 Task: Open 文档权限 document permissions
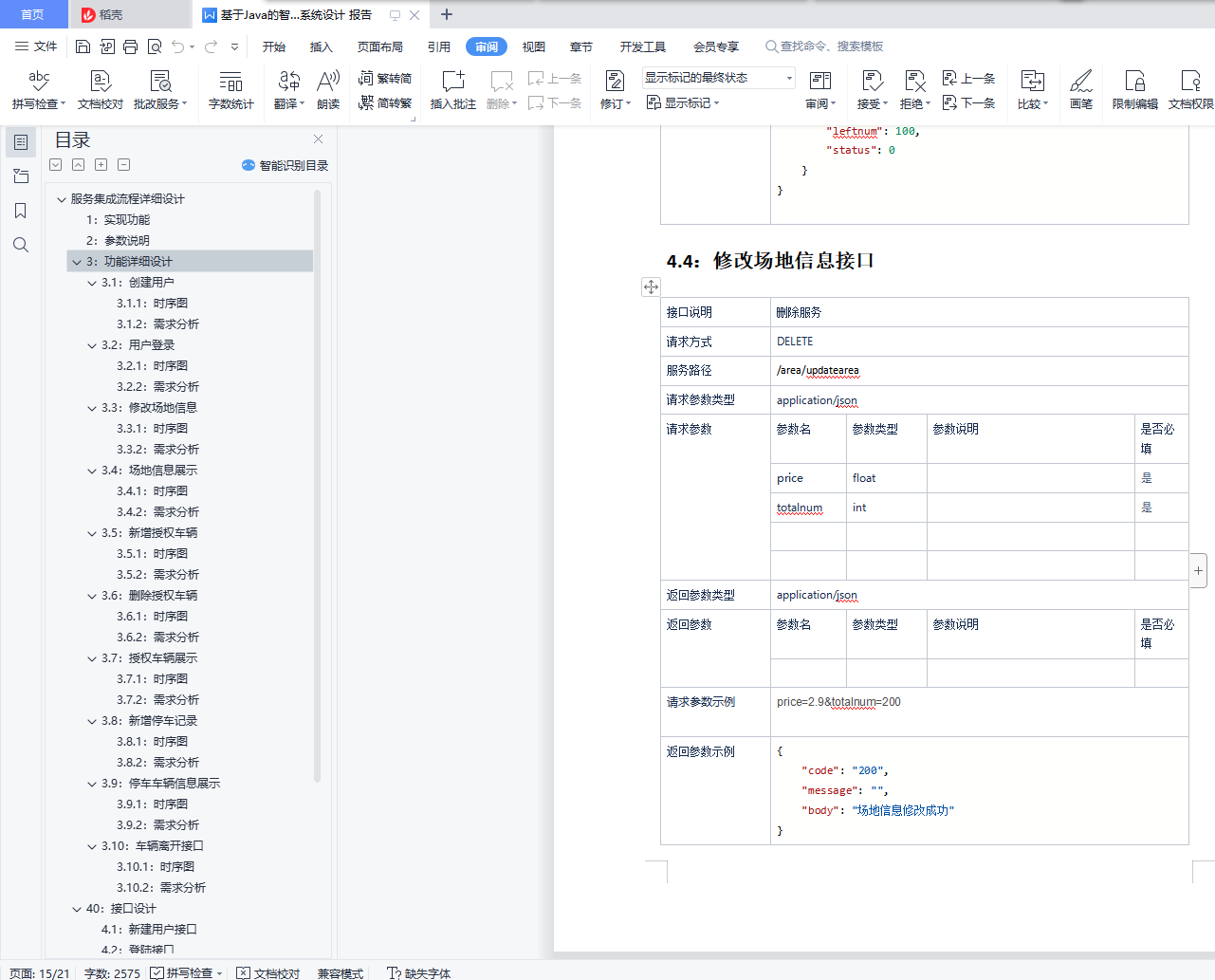1191,90
